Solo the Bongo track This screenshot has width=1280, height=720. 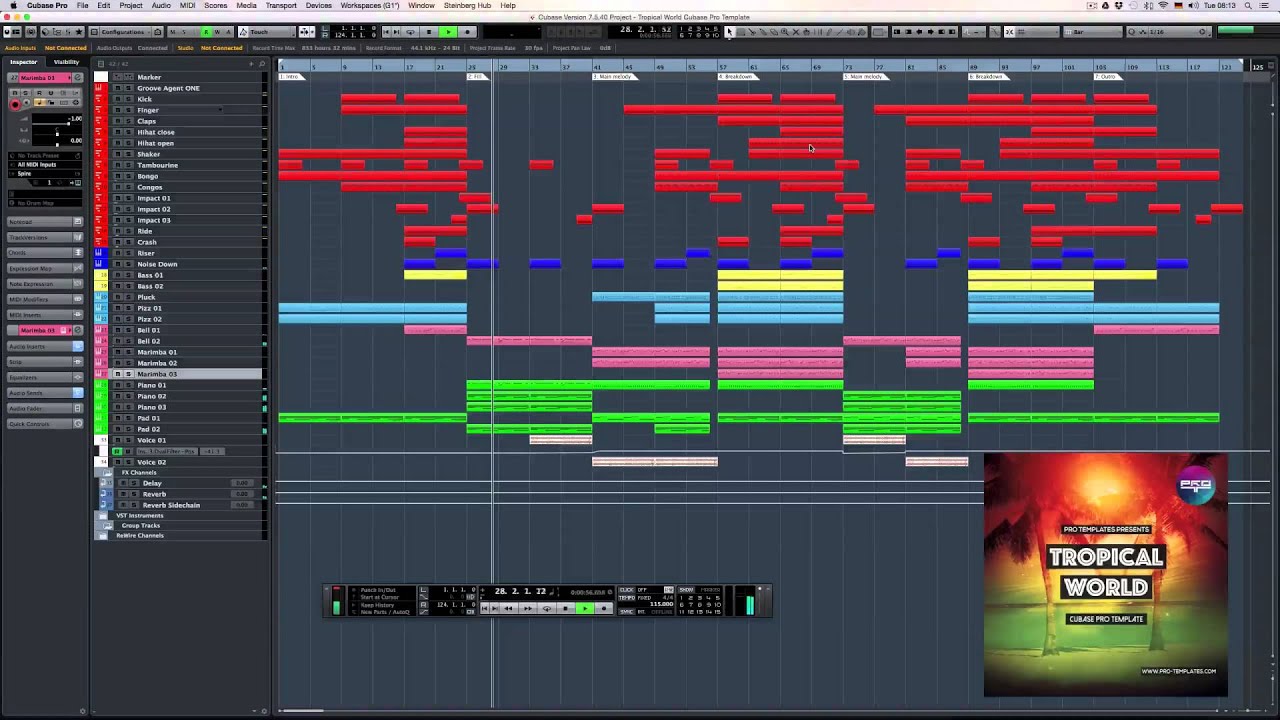128,176
